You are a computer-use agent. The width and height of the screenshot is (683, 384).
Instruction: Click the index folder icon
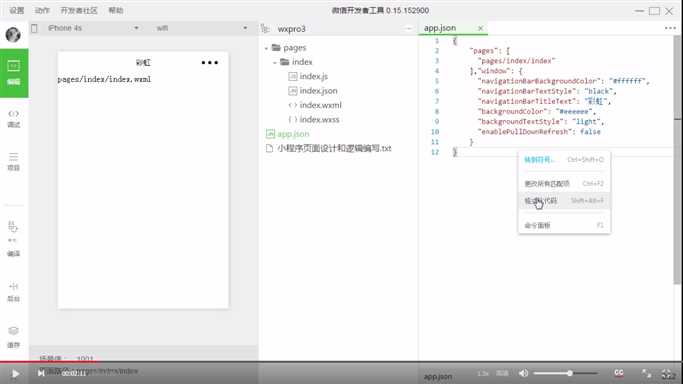coord(285,62)
